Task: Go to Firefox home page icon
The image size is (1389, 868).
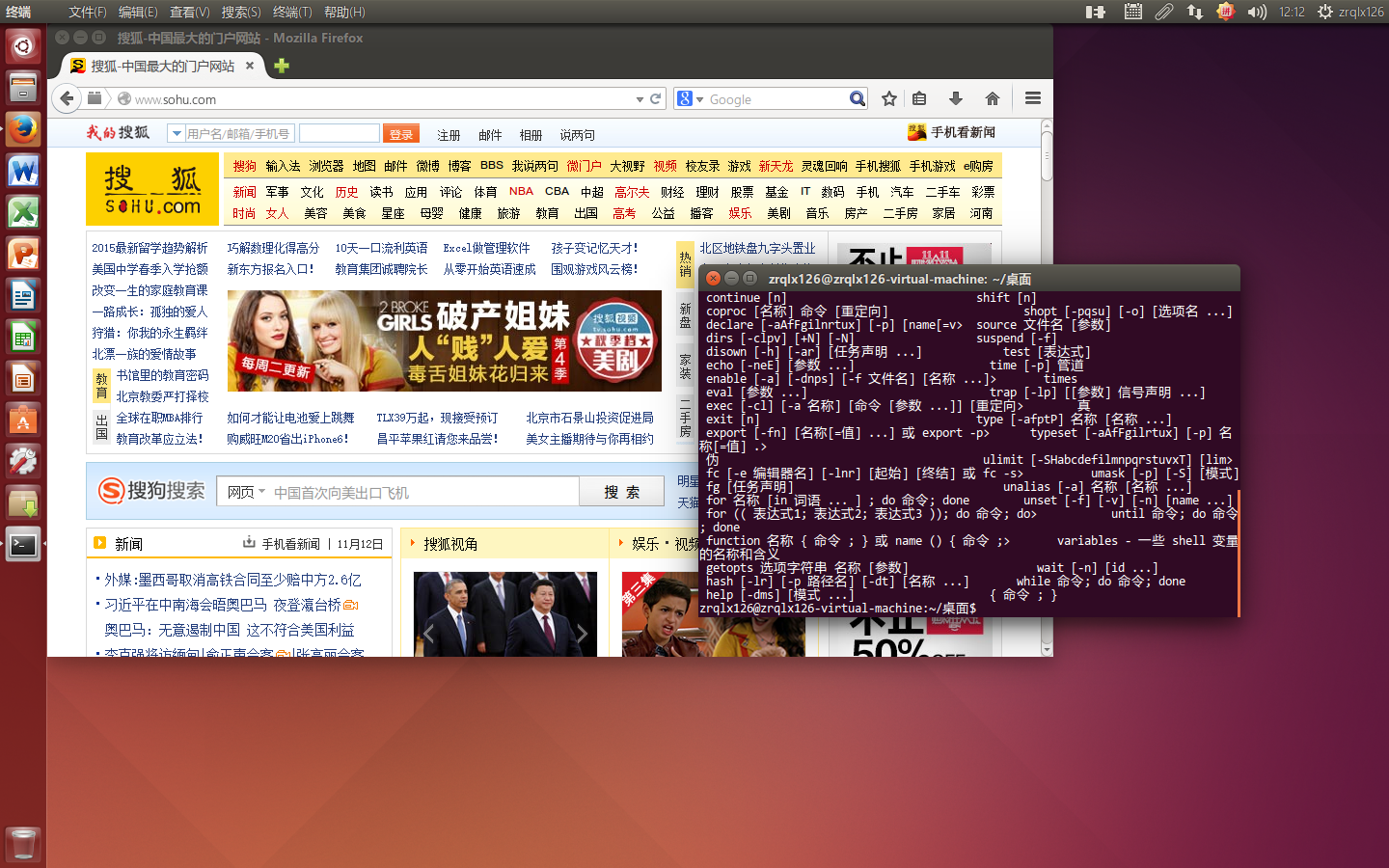Action: pyautogui.click(x=992, y=98)
